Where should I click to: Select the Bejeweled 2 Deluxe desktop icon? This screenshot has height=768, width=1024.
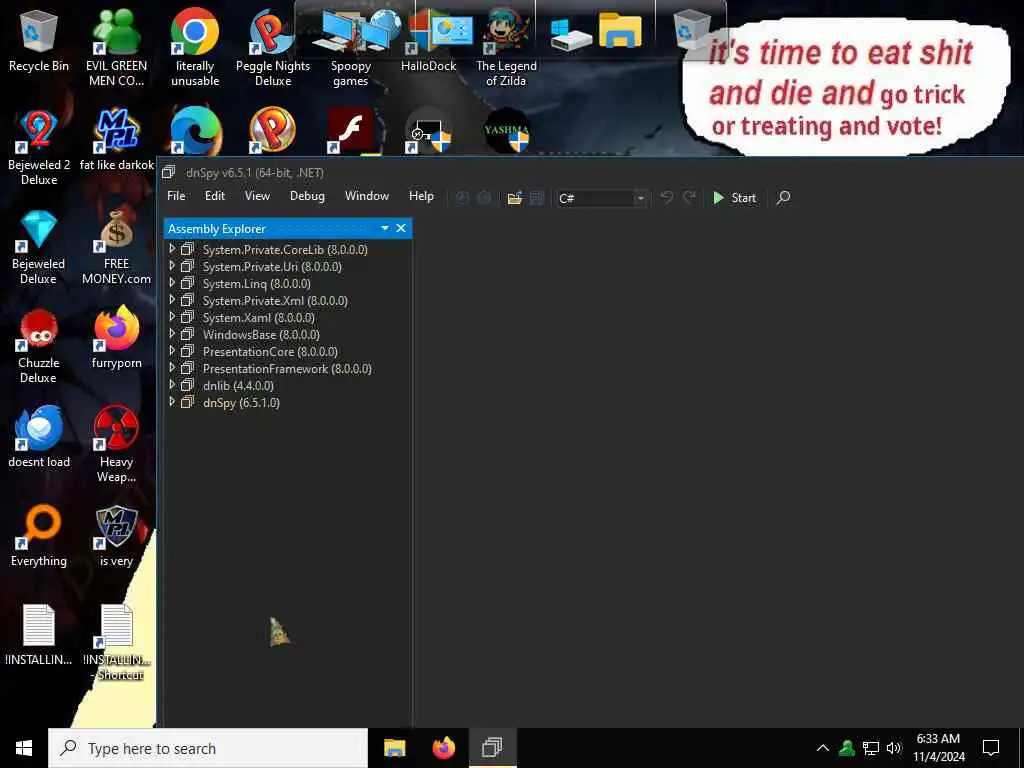click(39, 147)
